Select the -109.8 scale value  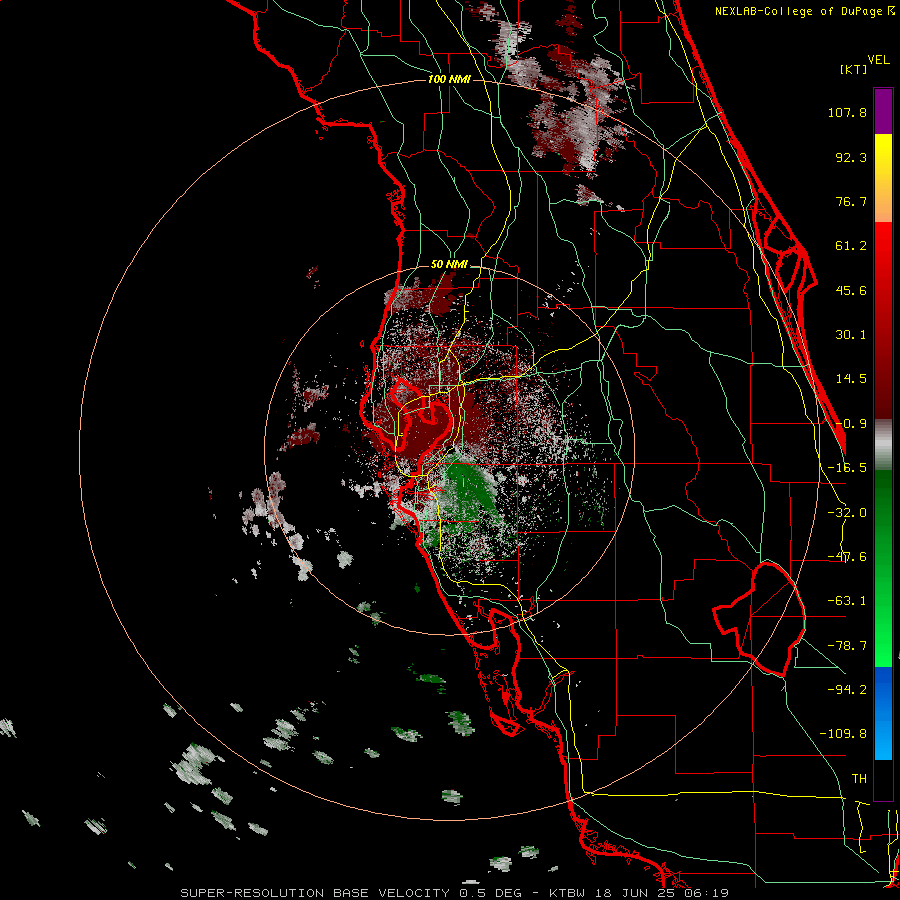(843, 734)
